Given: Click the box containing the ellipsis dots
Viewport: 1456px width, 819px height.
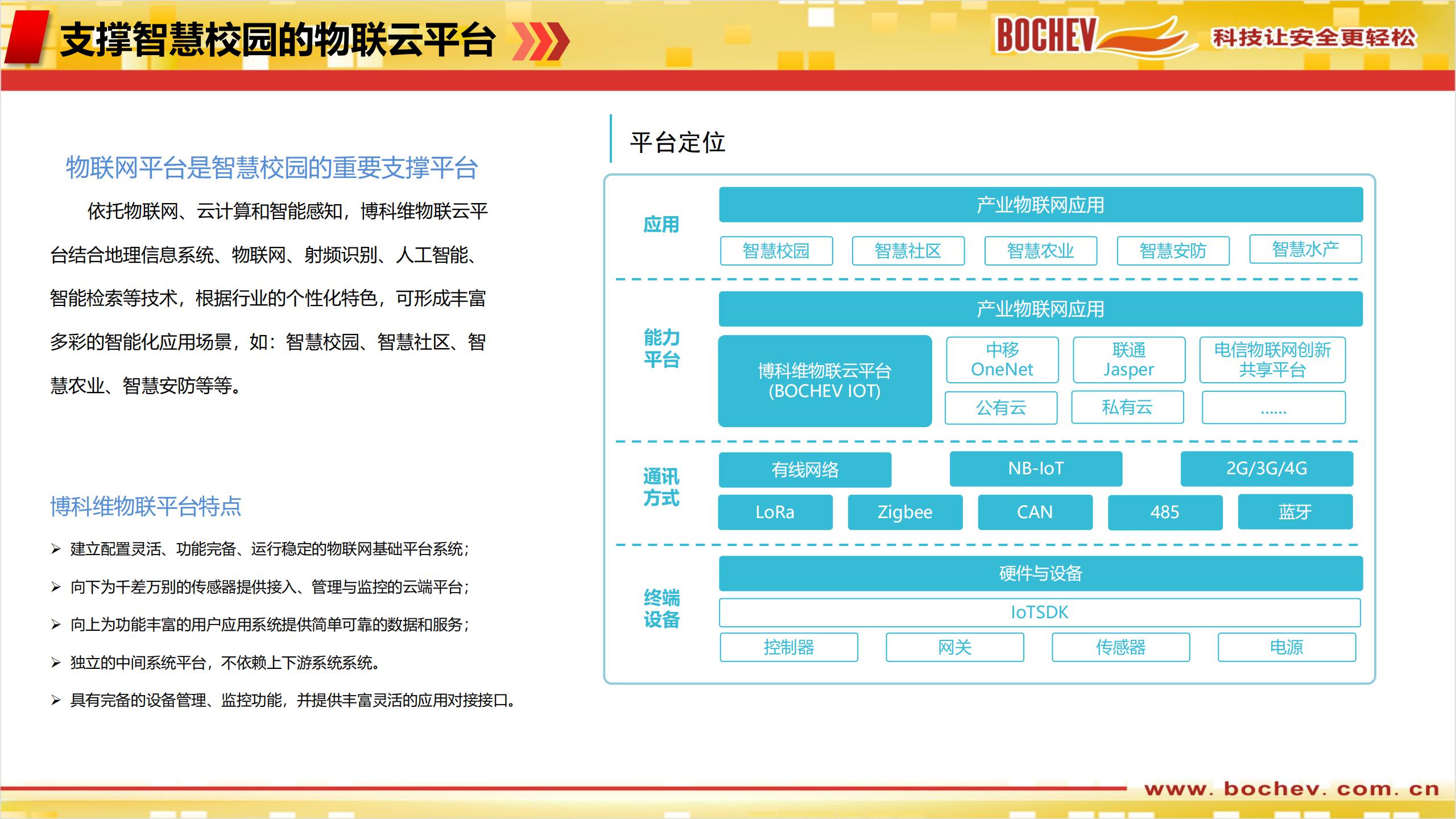Looking at the screenshot, I should pyautogui.click(x=1274, y=407).
